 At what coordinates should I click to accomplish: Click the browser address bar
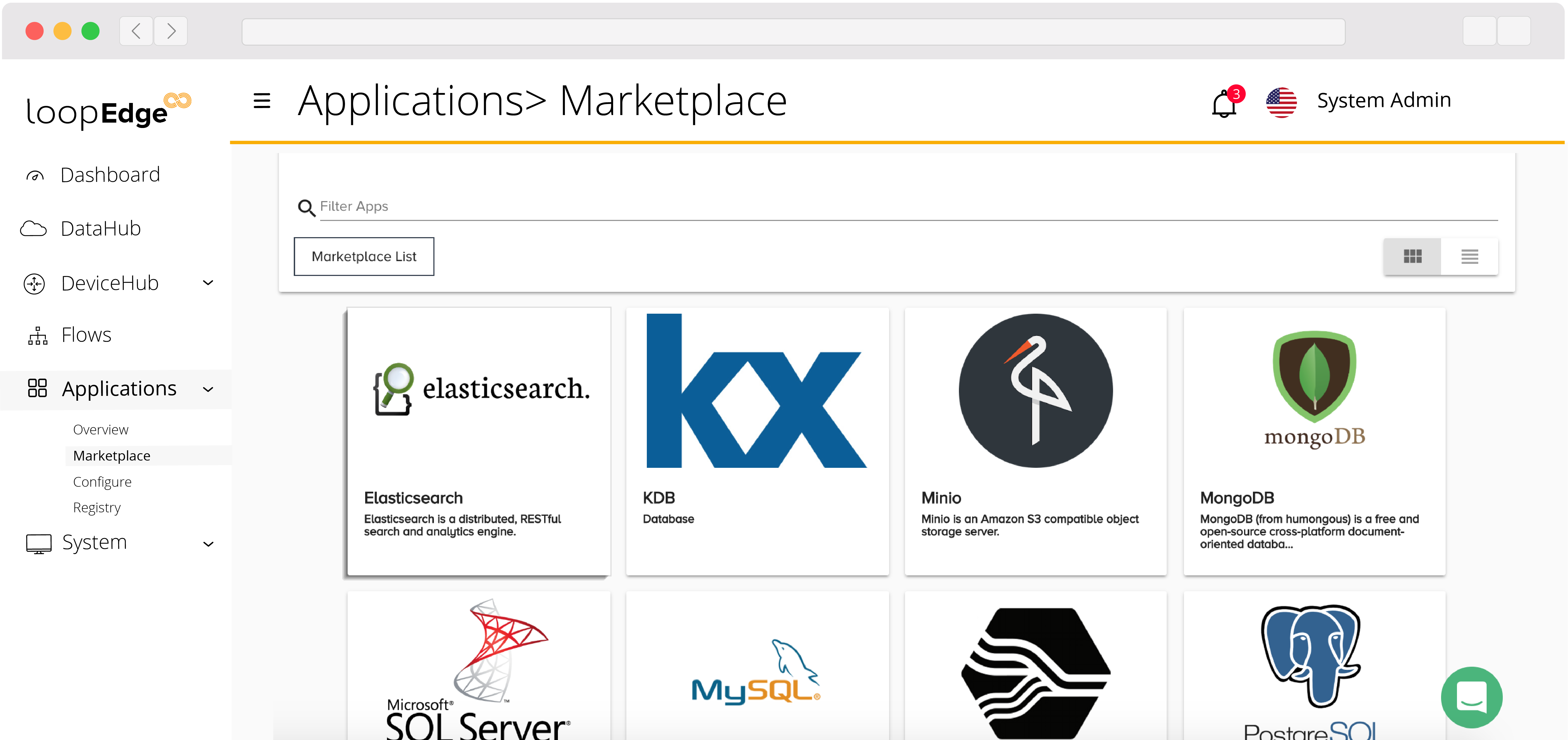coord(793,32)
